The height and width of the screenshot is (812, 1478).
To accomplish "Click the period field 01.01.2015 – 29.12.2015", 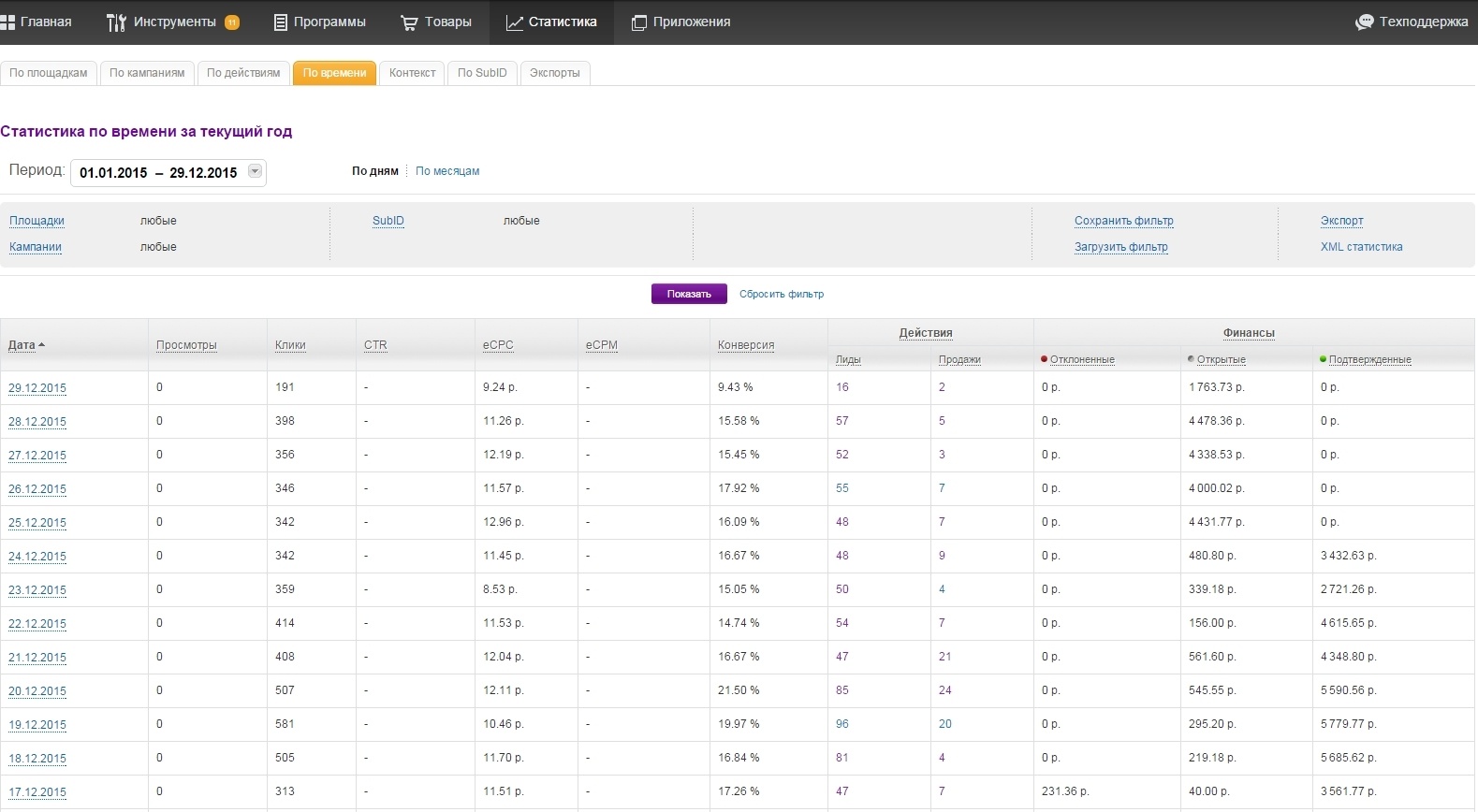I will (x=168, y=173).
